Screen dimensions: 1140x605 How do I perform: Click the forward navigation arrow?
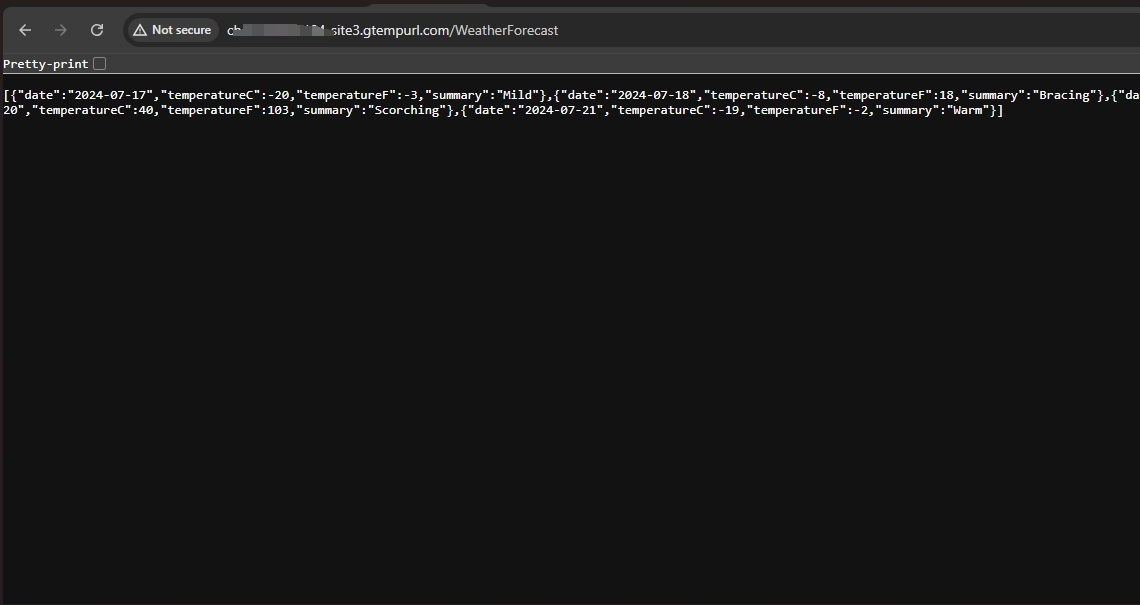[61, 30]
